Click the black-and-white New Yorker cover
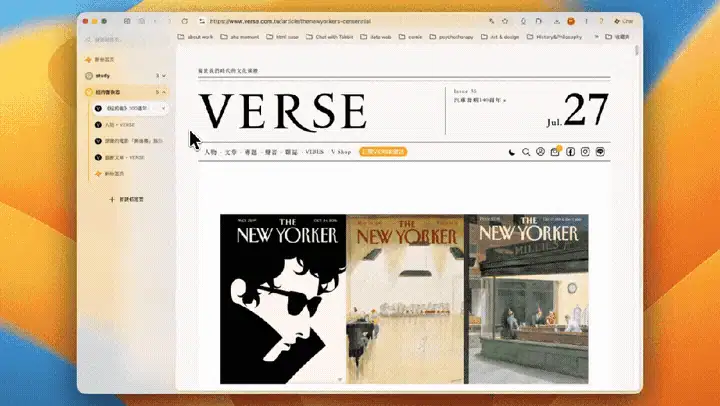Viewport: 720px width, 406px height. click(x=283, y=299)
